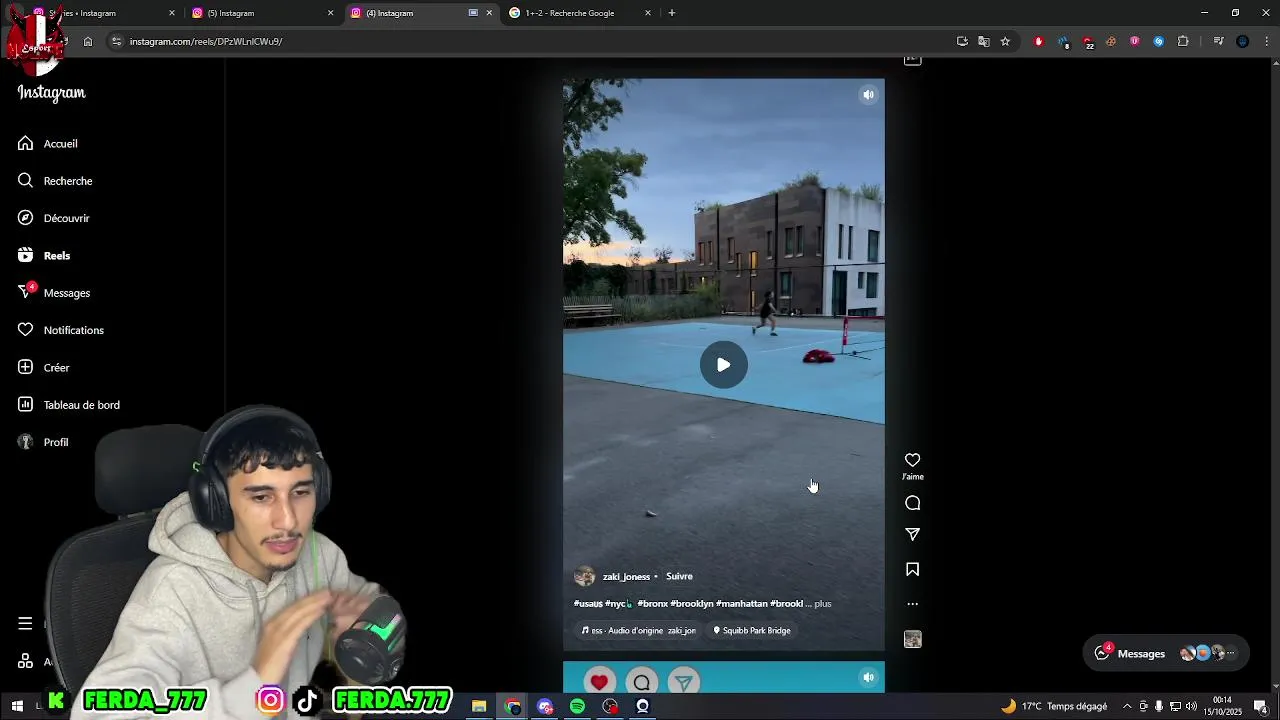Image resolution: width=1280 pixels, height=720 pixels.
Task: Open Discord on taskbar
Action: pos(545,706)
